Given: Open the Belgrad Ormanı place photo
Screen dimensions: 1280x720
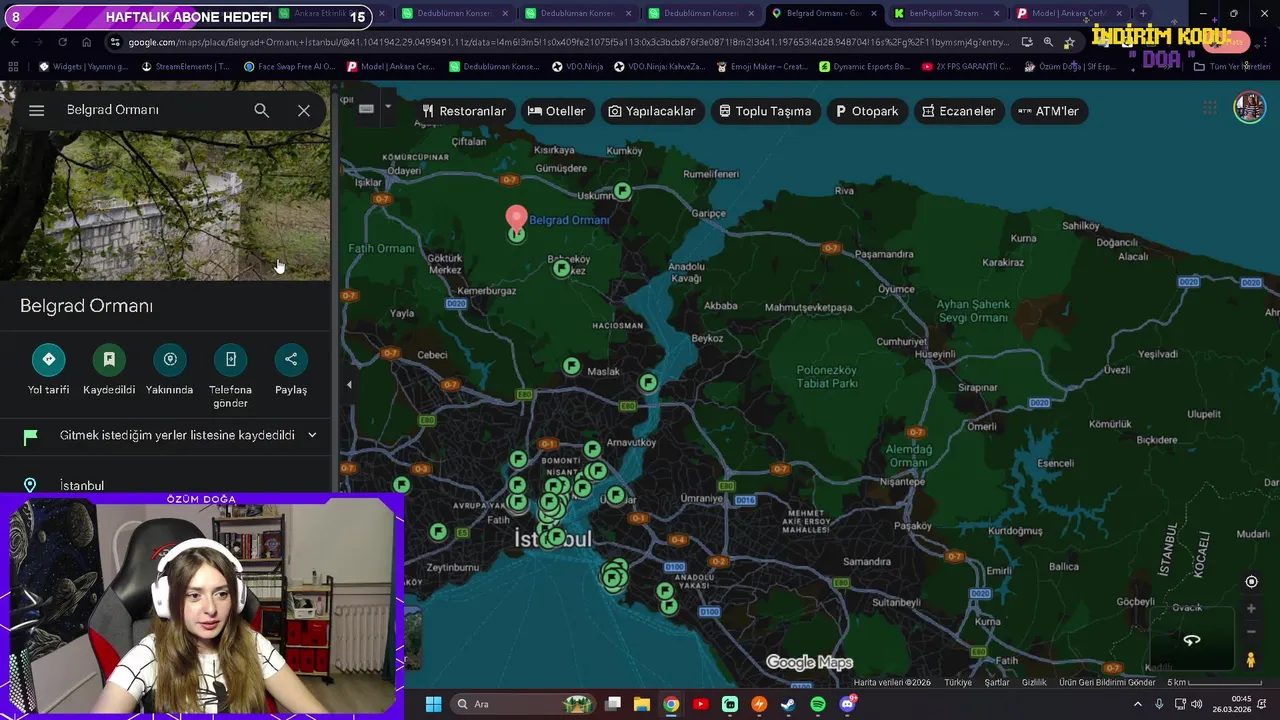Looking at the screenshot, I should point(165,205).
